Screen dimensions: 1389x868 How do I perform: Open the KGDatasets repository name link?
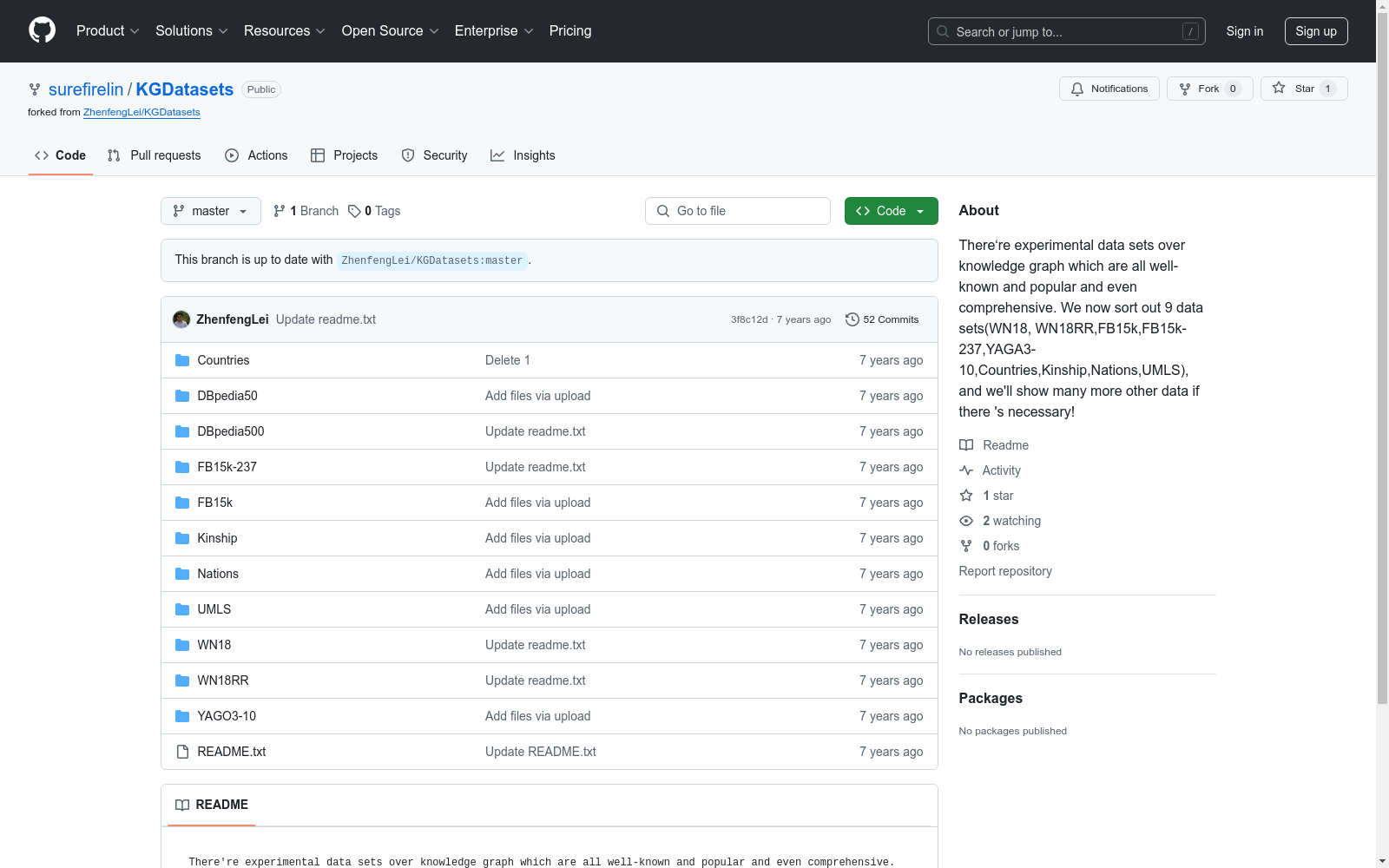[x=185, y=89]
